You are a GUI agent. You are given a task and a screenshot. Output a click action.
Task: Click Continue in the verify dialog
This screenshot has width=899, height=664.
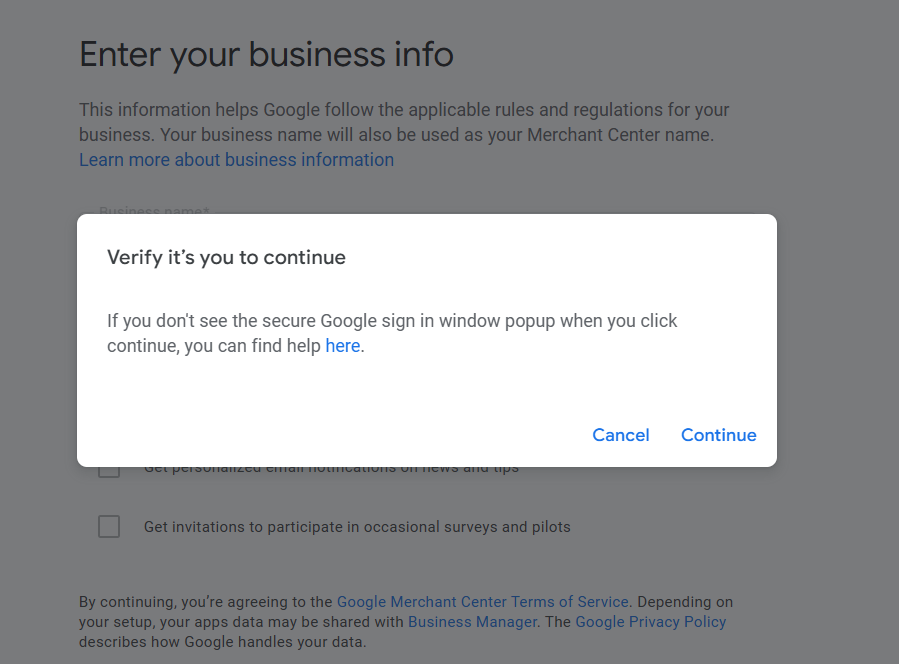click(718, 435)
